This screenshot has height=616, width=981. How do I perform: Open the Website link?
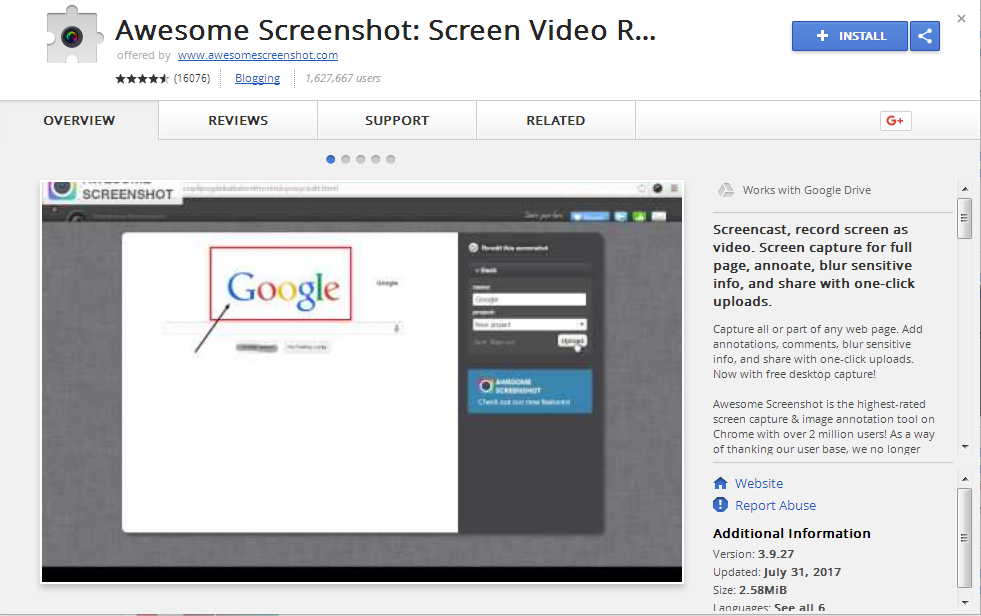click(759, 483)
